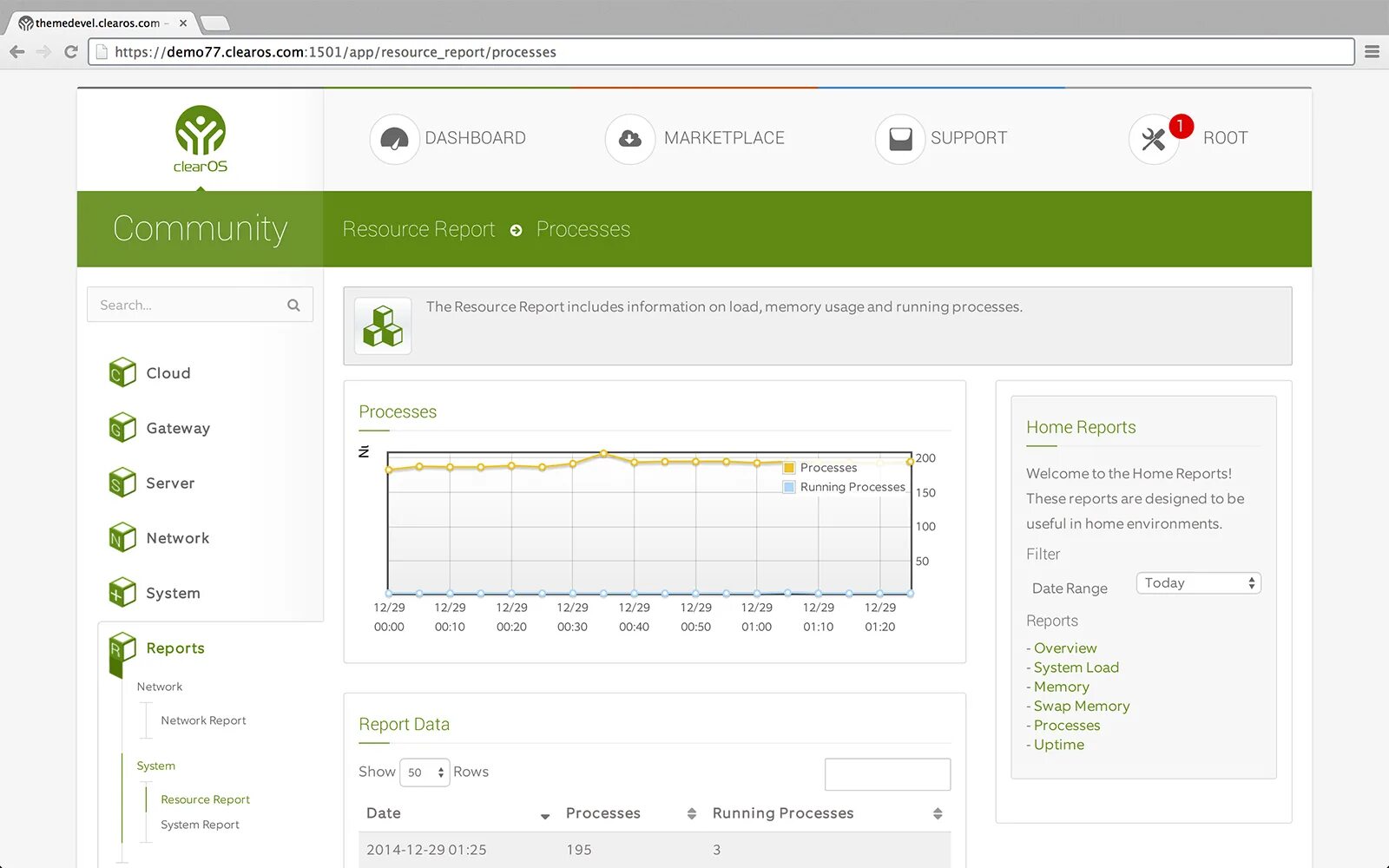Open the System Load report link
This screenshot has width=1389, height=868.
(1076, 667)
